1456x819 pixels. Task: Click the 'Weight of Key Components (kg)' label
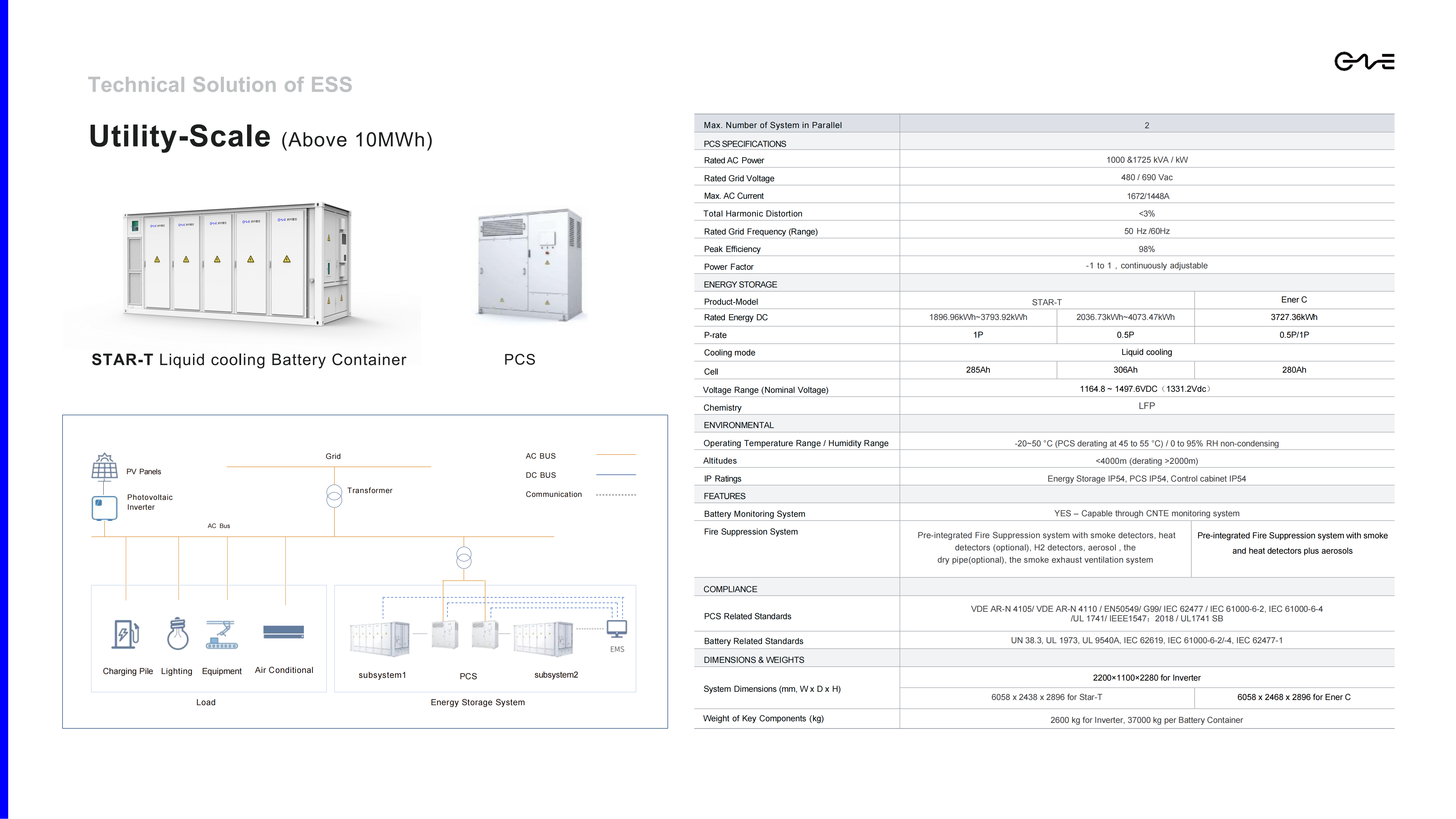click(x=763, y=719)
